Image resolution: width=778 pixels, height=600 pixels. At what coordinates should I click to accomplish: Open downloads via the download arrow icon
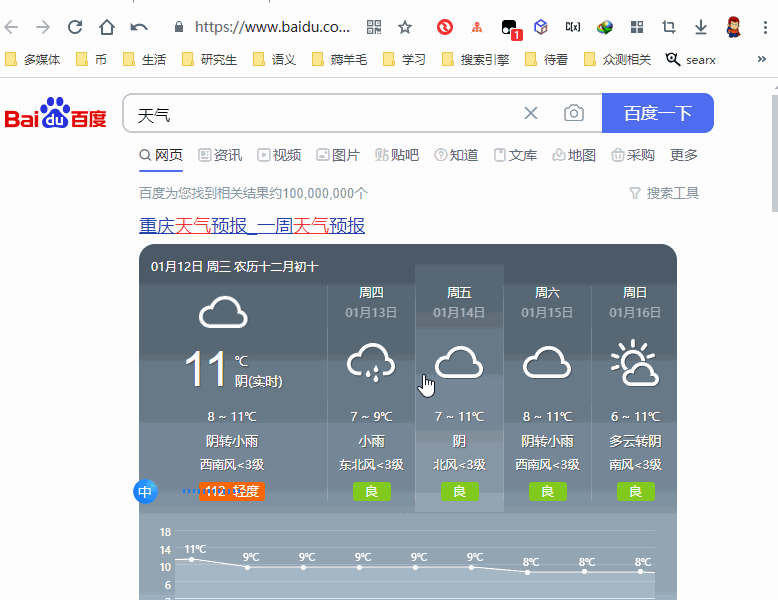701,27
